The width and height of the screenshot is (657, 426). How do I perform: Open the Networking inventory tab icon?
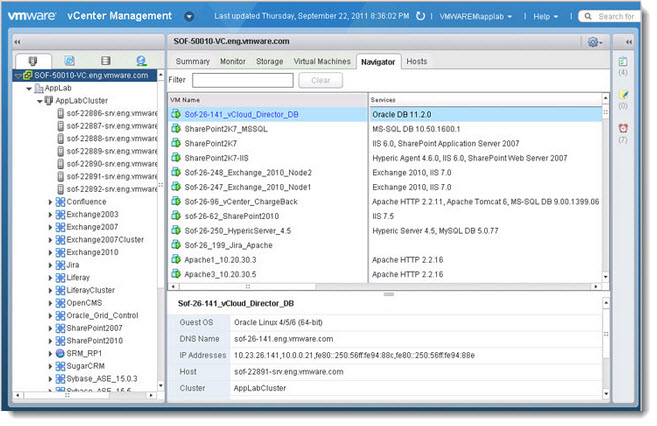tap(141, 61)
